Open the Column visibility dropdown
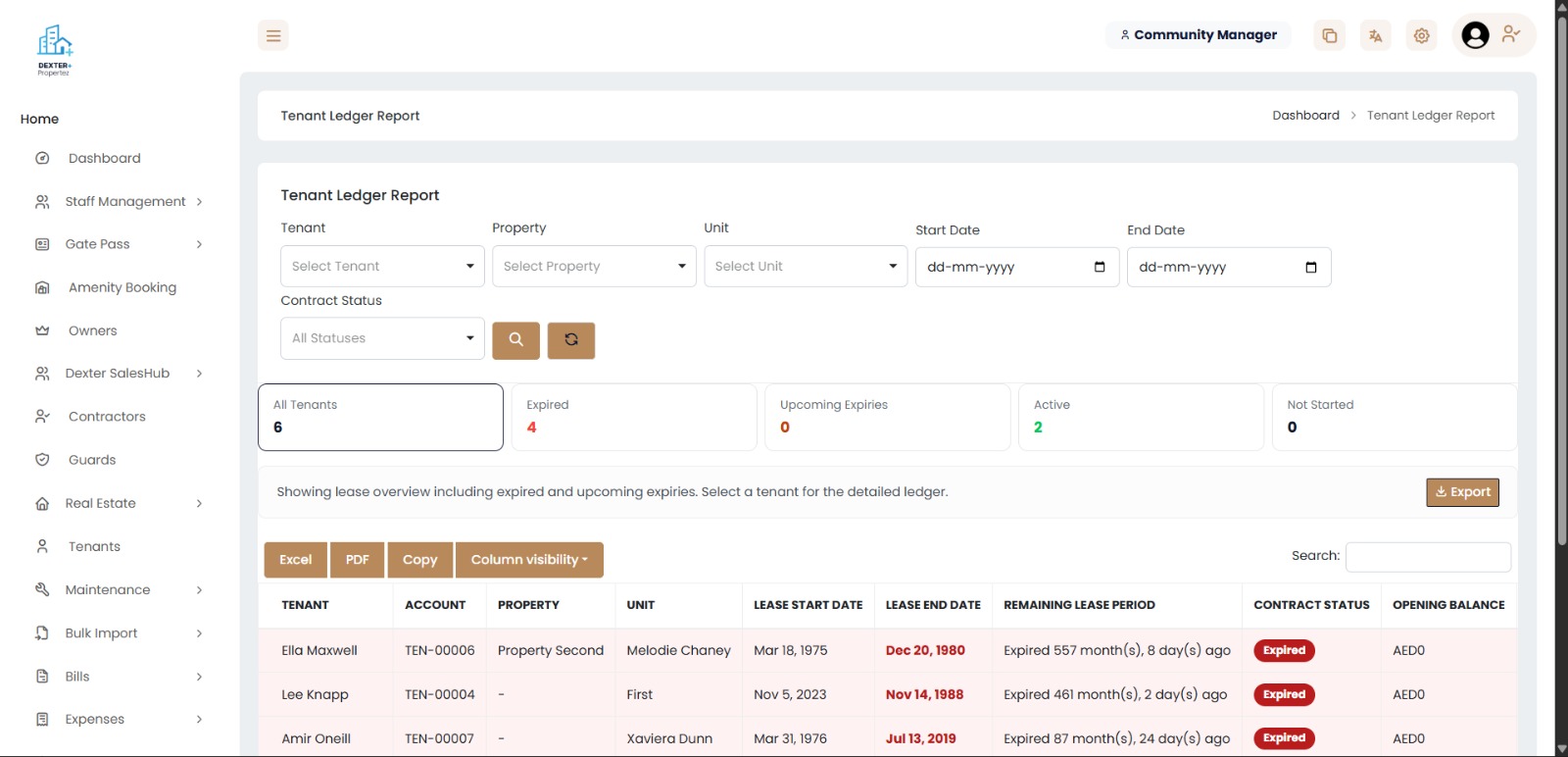Screen dimensions: 1568x757 point(529,560)
